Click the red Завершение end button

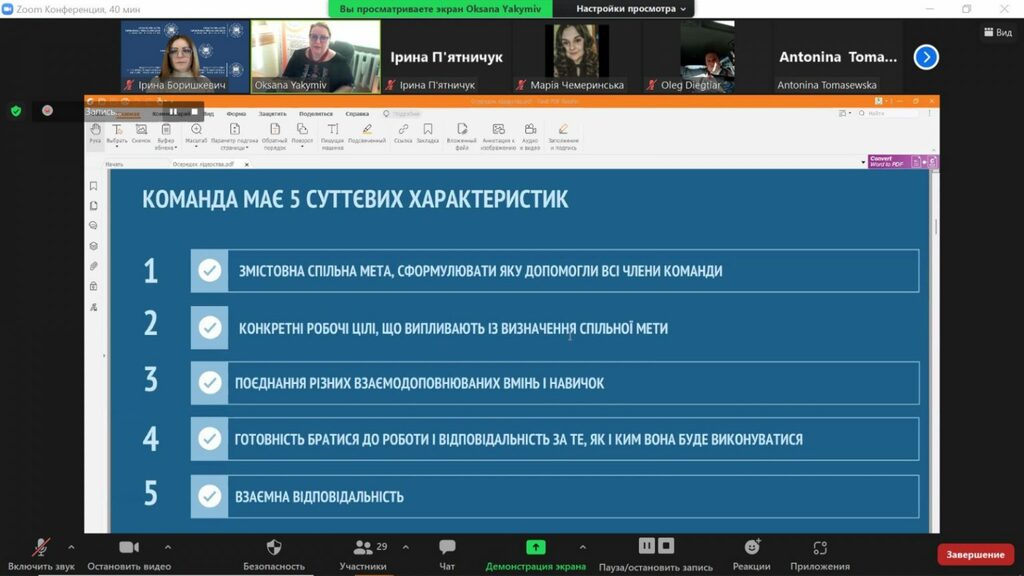[x=975, y=554]
